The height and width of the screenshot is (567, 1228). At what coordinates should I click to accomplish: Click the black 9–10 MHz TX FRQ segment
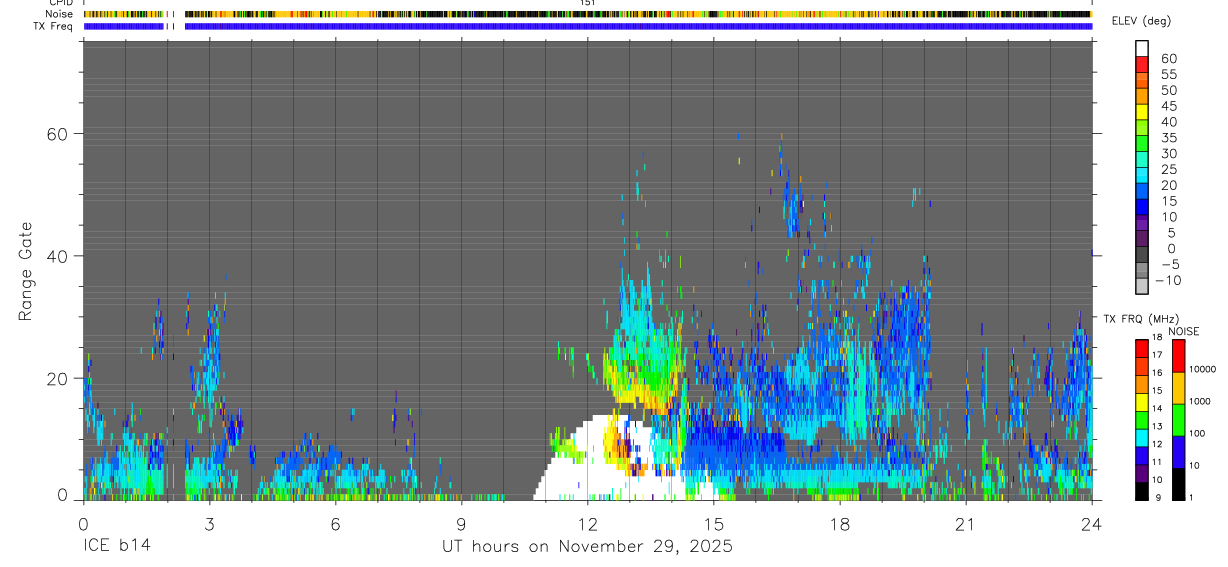[x=1141, y=491]
